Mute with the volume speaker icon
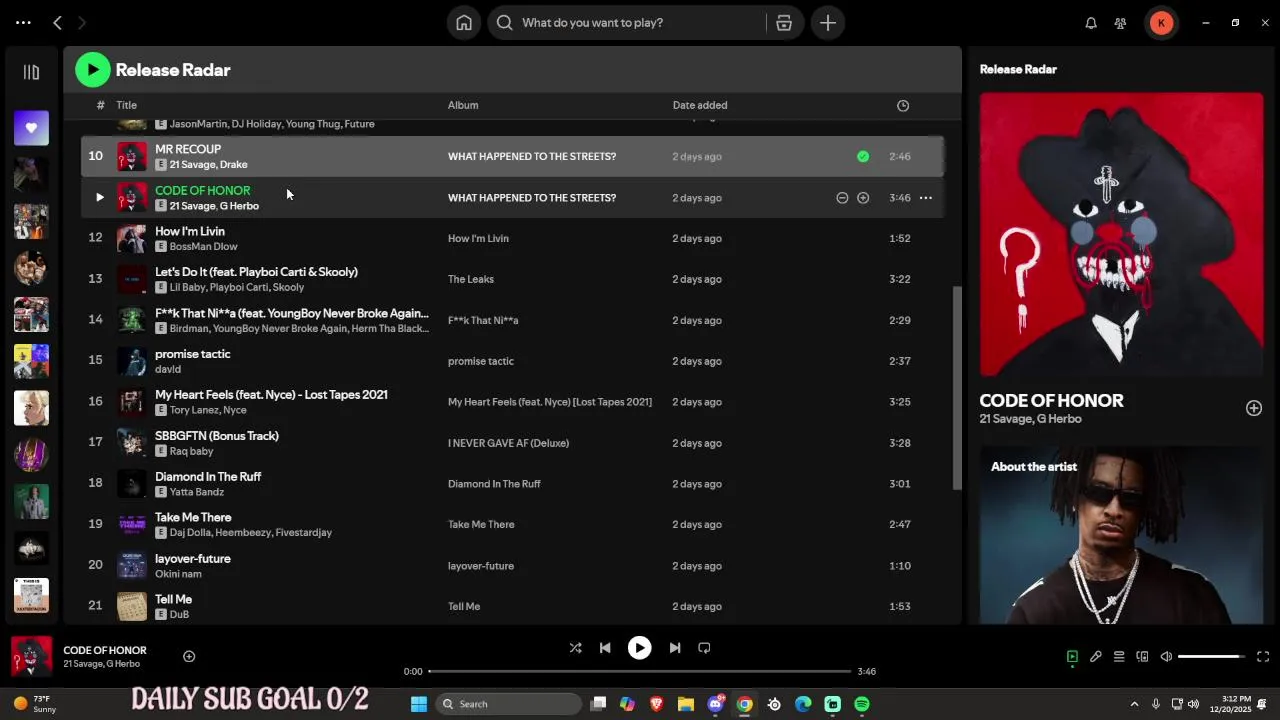The width and height of the screenshot is (1280, 720). (x=1166, y=657)
